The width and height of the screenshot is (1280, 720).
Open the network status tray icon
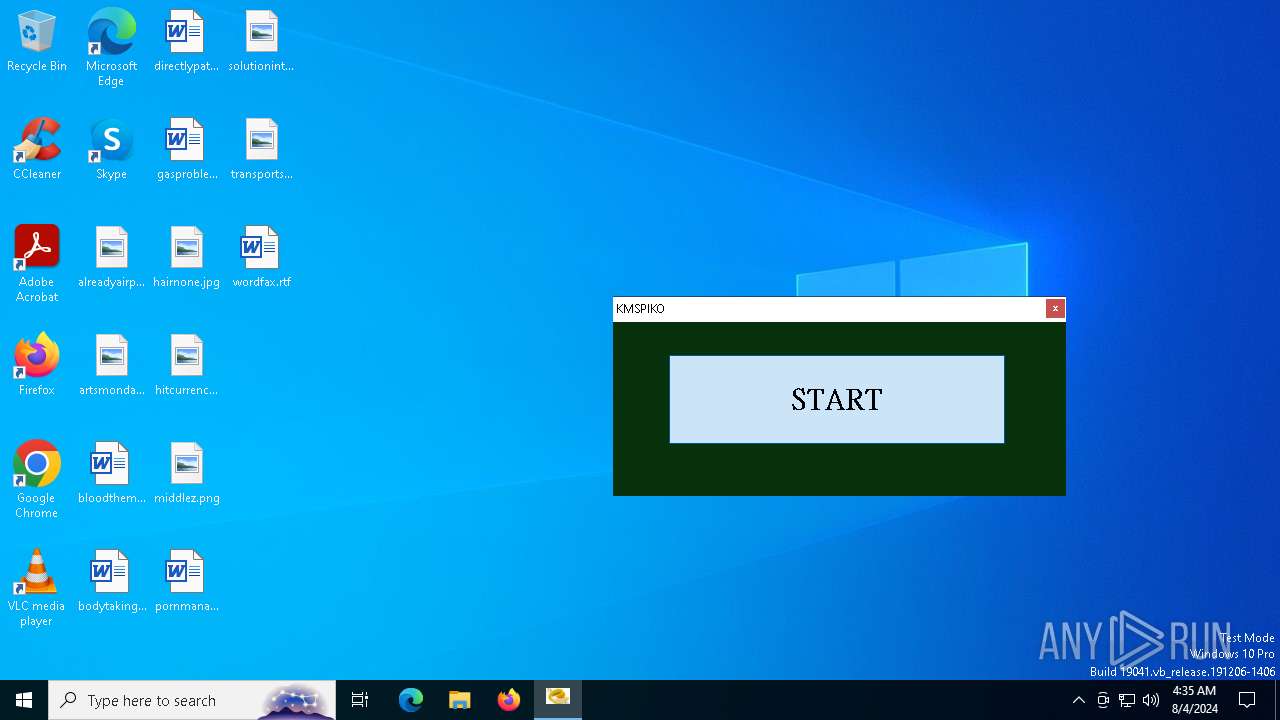[x=1127, y=700]
